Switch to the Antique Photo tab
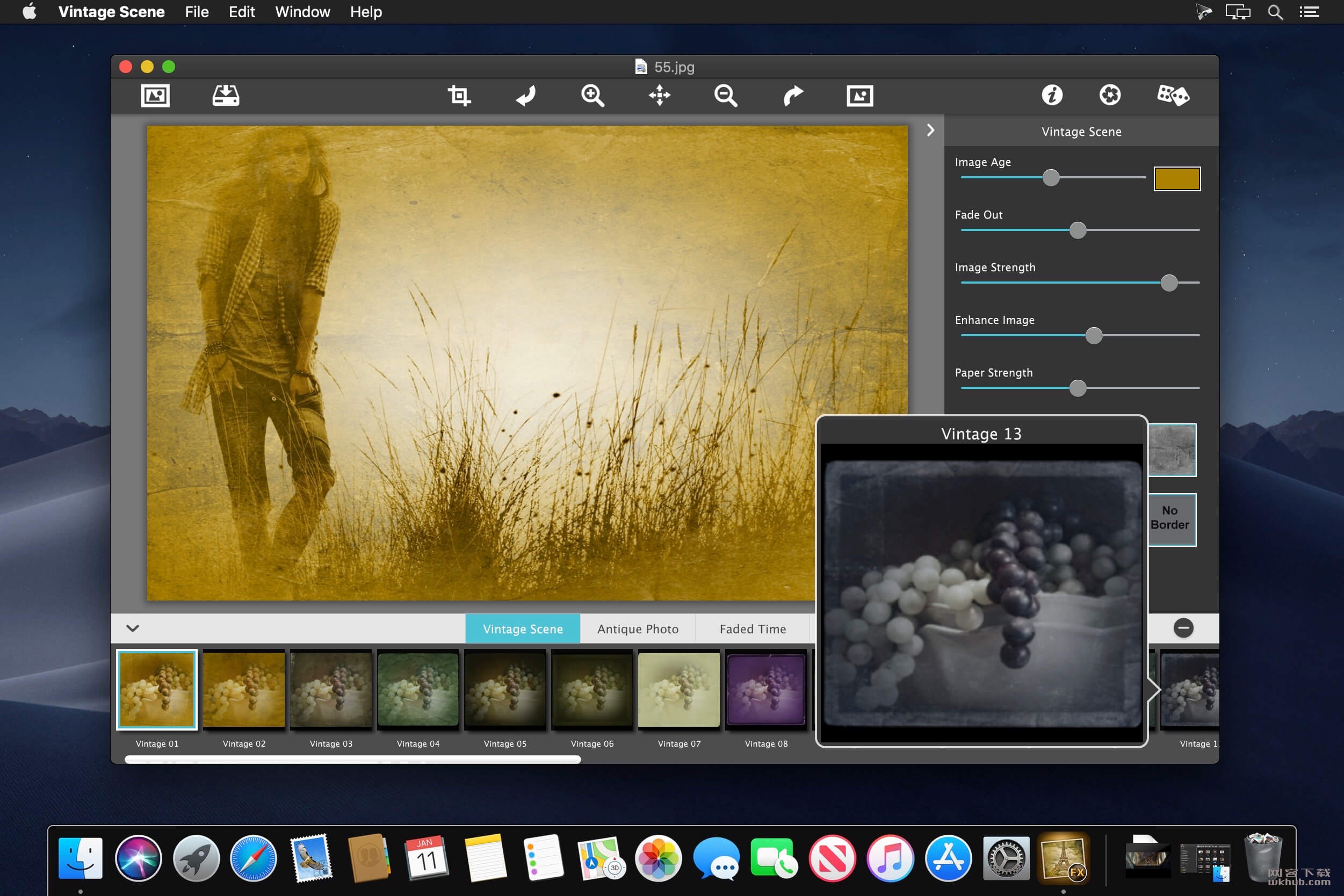1344x896 pixels. pos(638,628)
